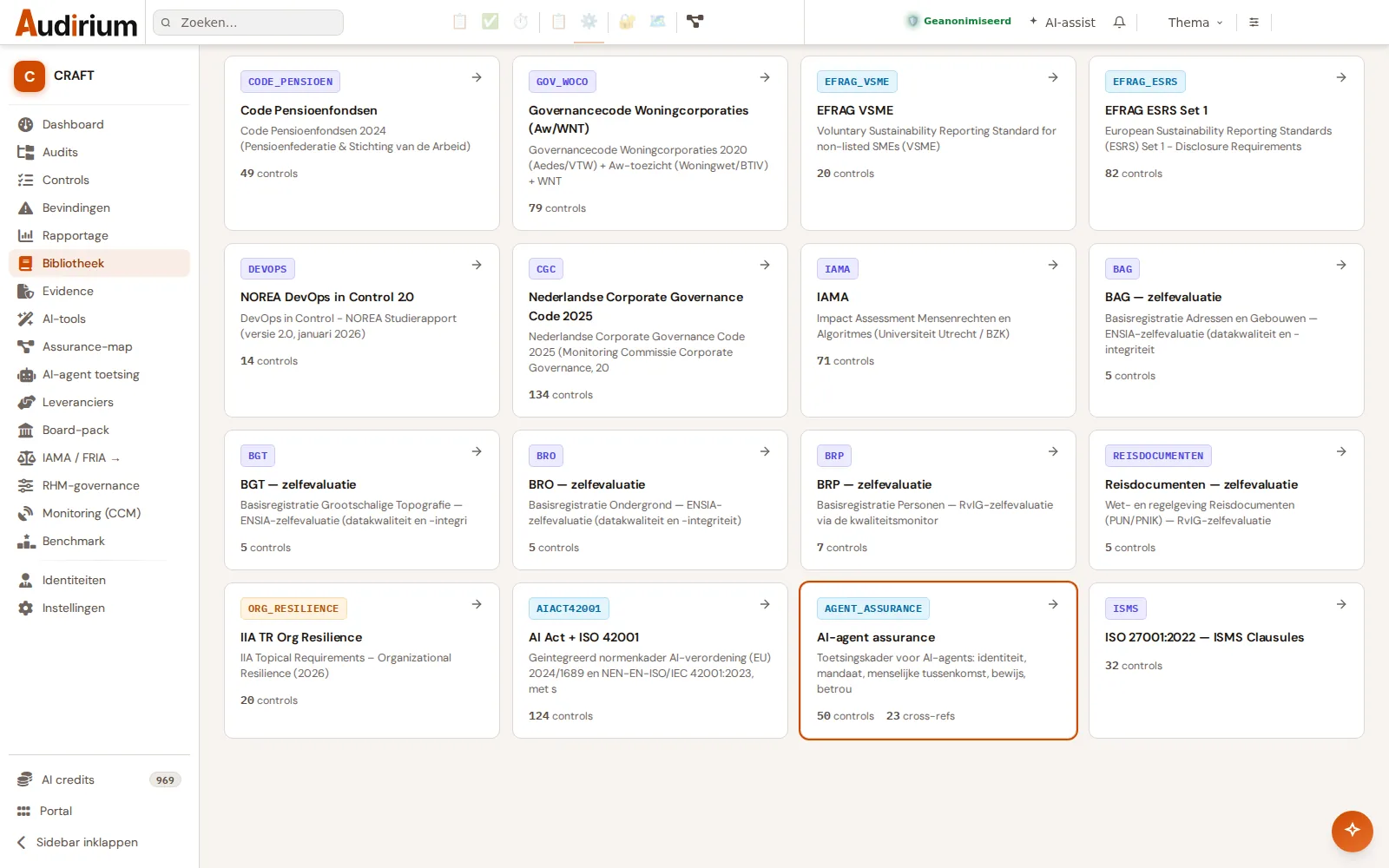Open Assurance-map graph icon in sidebar

(x=25, y=346)
